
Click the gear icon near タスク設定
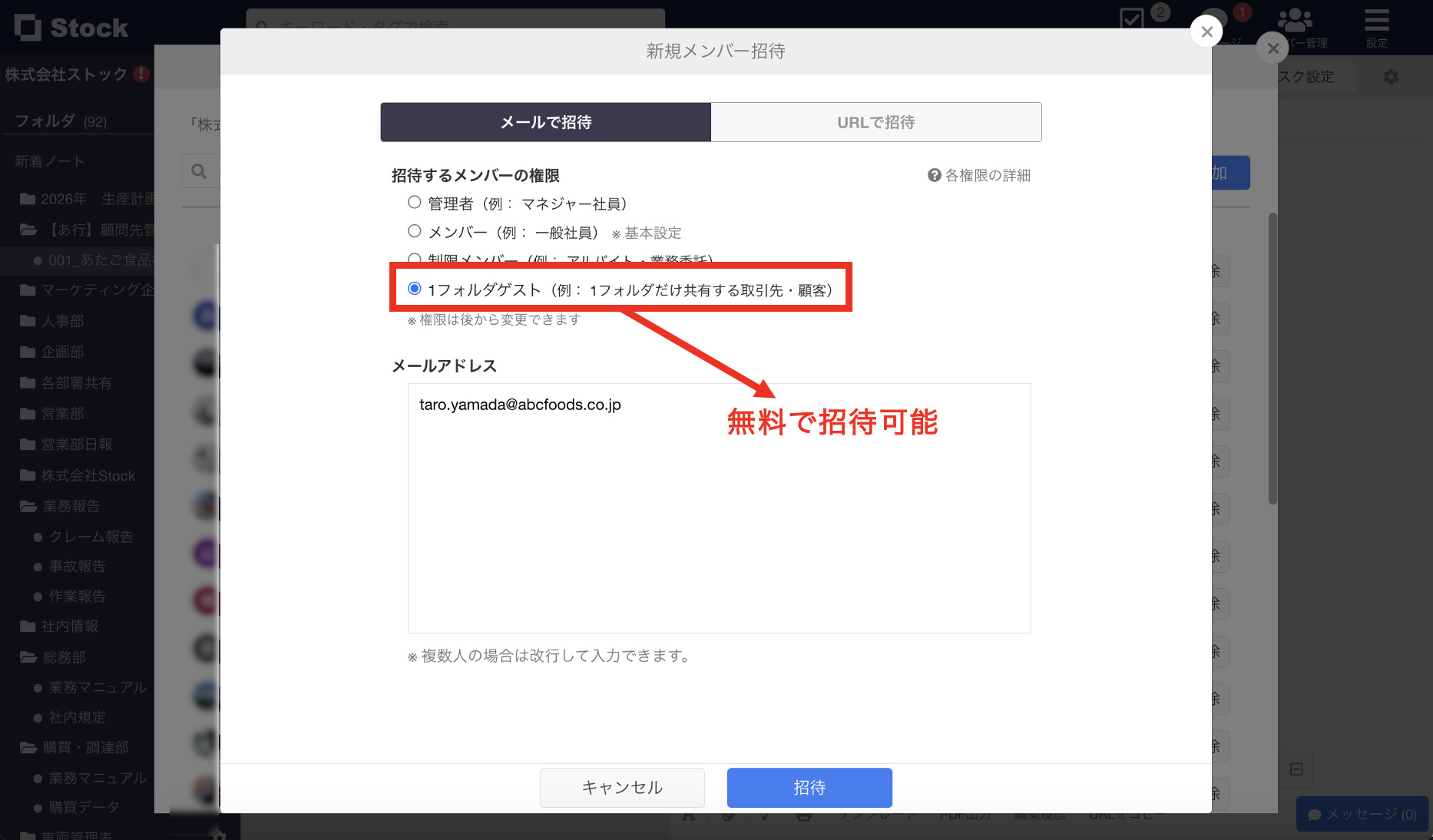(x=1391, y=76)
